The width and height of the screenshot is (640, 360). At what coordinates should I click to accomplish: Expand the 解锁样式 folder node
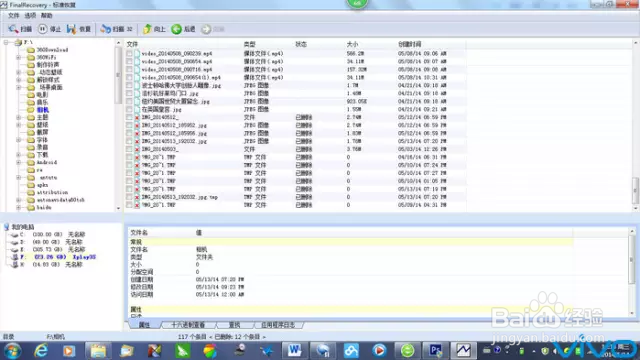tap(18, 80)
